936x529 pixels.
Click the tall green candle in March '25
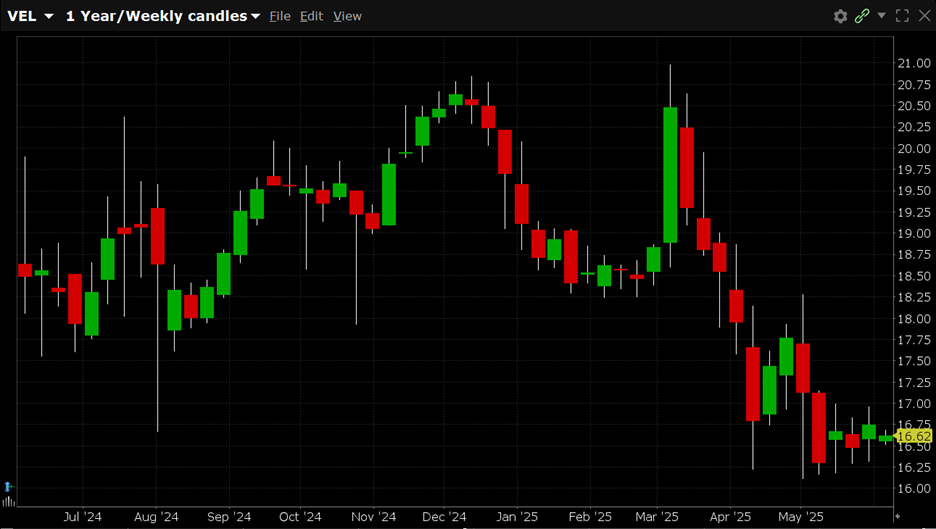(x=670, y=175)
